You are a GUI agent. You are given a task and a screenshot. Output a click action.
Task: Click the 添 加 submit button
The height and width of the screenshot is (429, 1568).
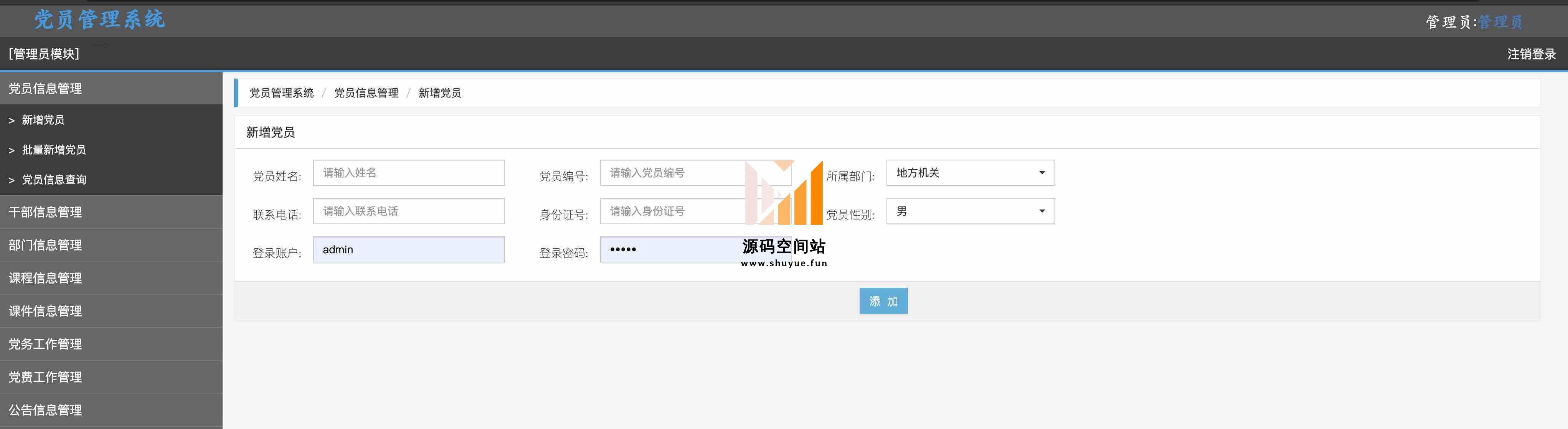tap(883, 301)
